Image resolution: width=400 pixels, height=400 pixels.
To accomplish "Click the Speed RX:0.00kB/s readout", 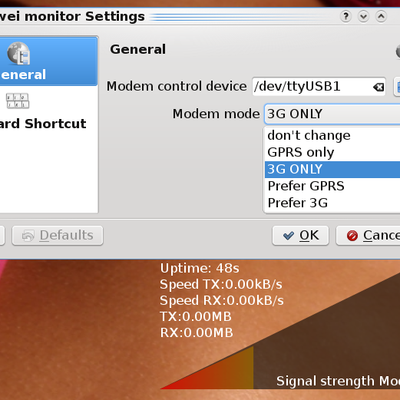I will [222, 300].
